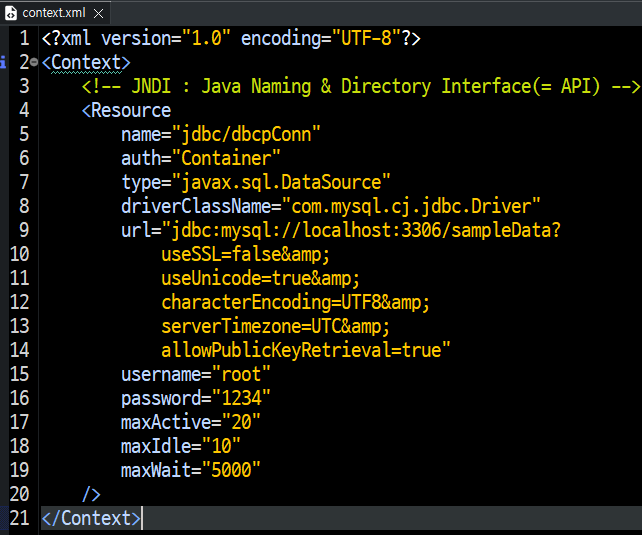Click line number 1 in the gutter
The width and height of the screenshot is (642, 535).
(x=25, y=38)
